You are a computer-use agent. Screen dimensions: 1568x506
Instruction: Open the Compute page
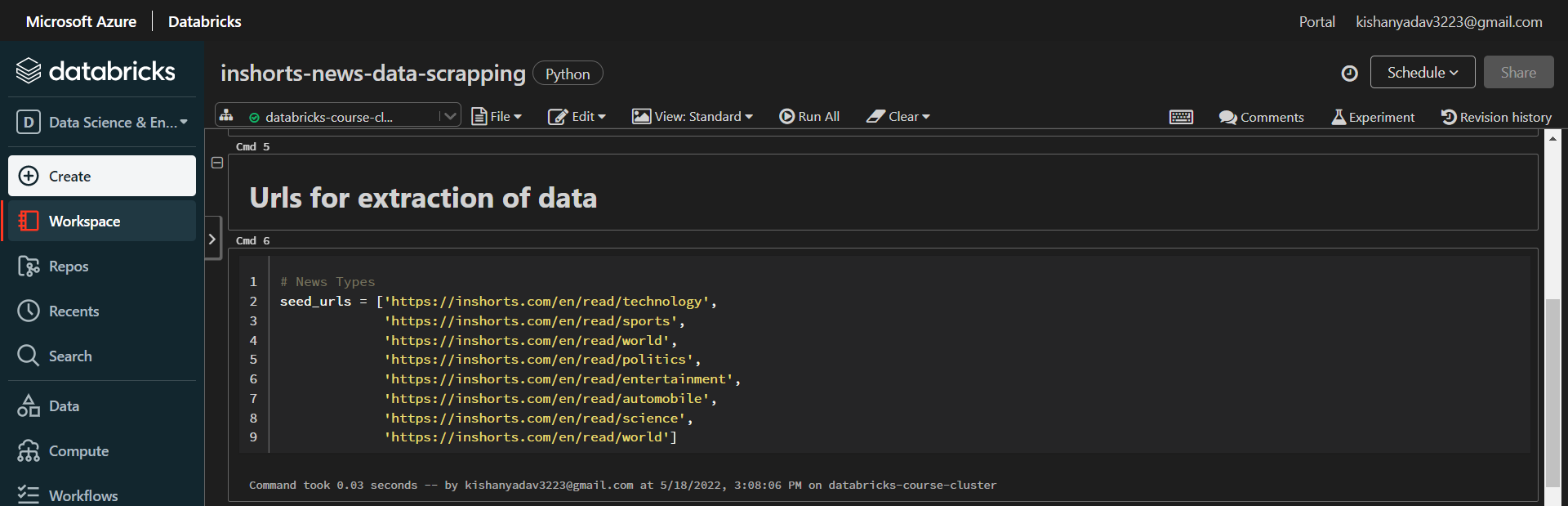[78, 451]
